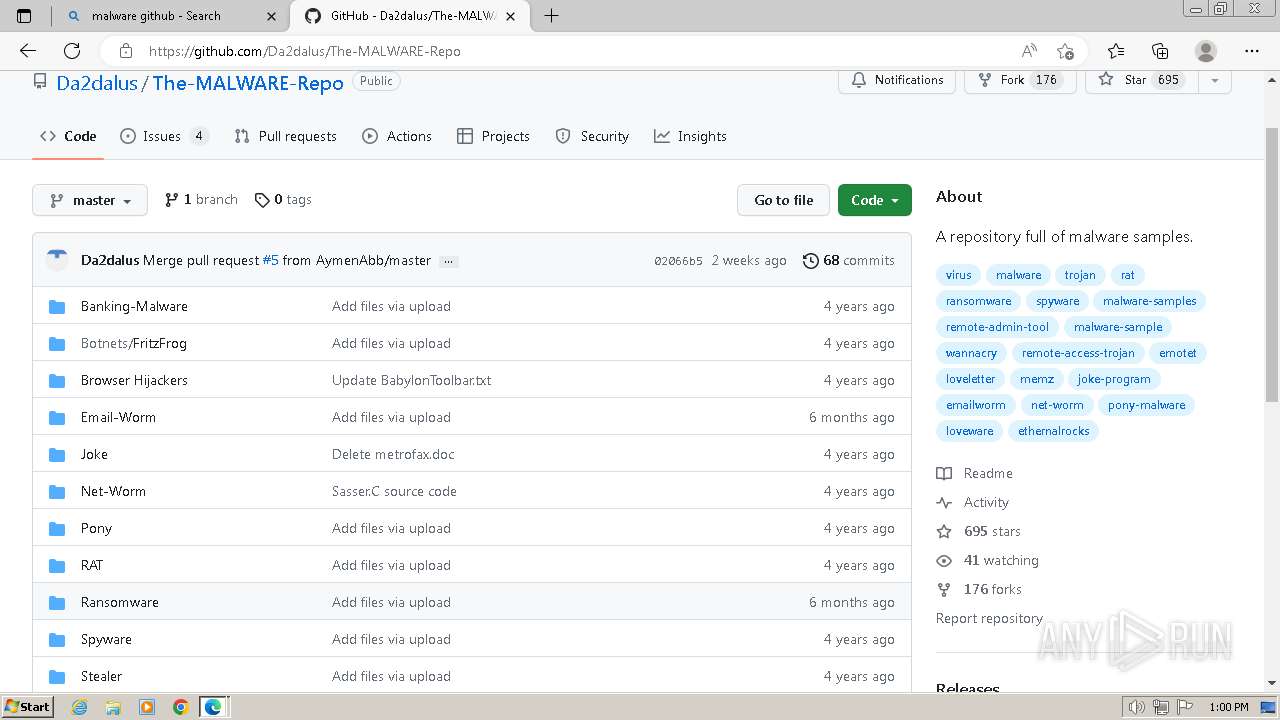Reload the page with refresh icon

point(72,51)
